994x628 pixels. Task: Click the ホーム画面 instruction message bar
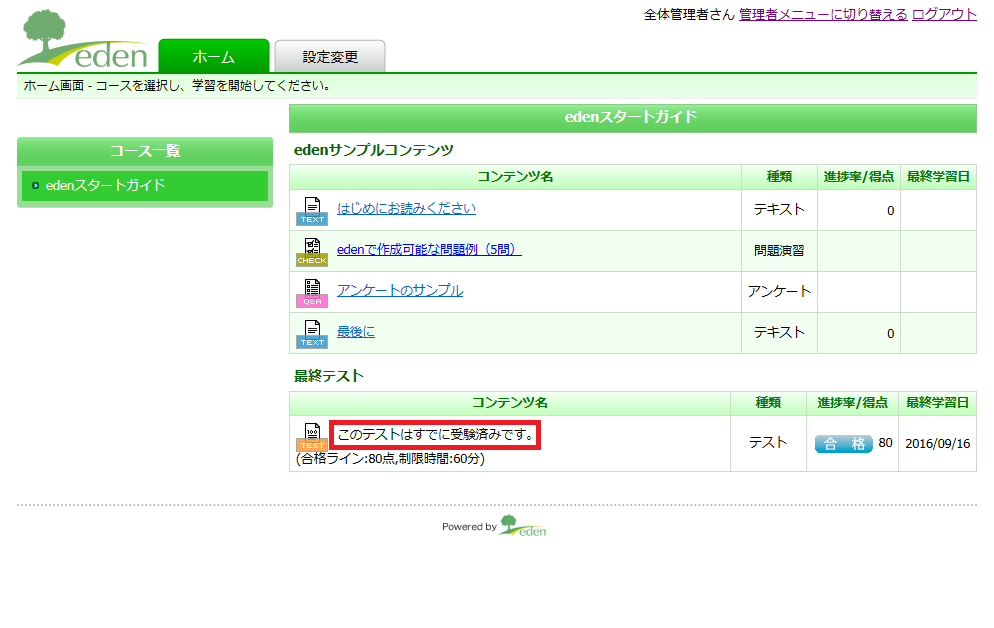(x=496, y=86)
